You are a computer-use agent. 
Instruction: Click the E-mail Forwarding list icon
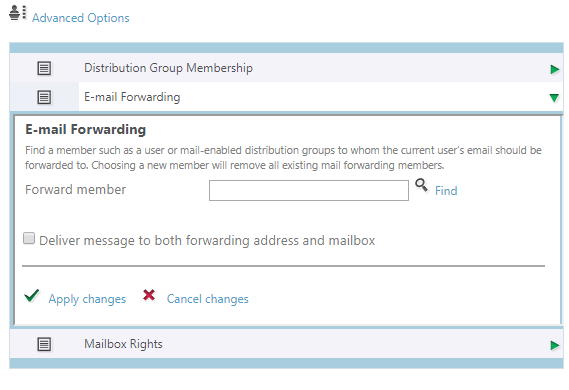[x=44, y=97]
